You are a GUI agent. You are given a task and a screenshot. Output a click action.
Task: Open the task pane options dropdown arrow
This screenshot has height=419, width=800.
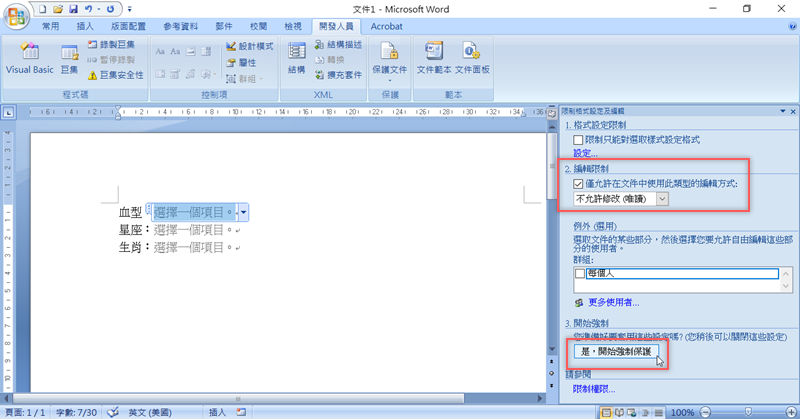783,111
